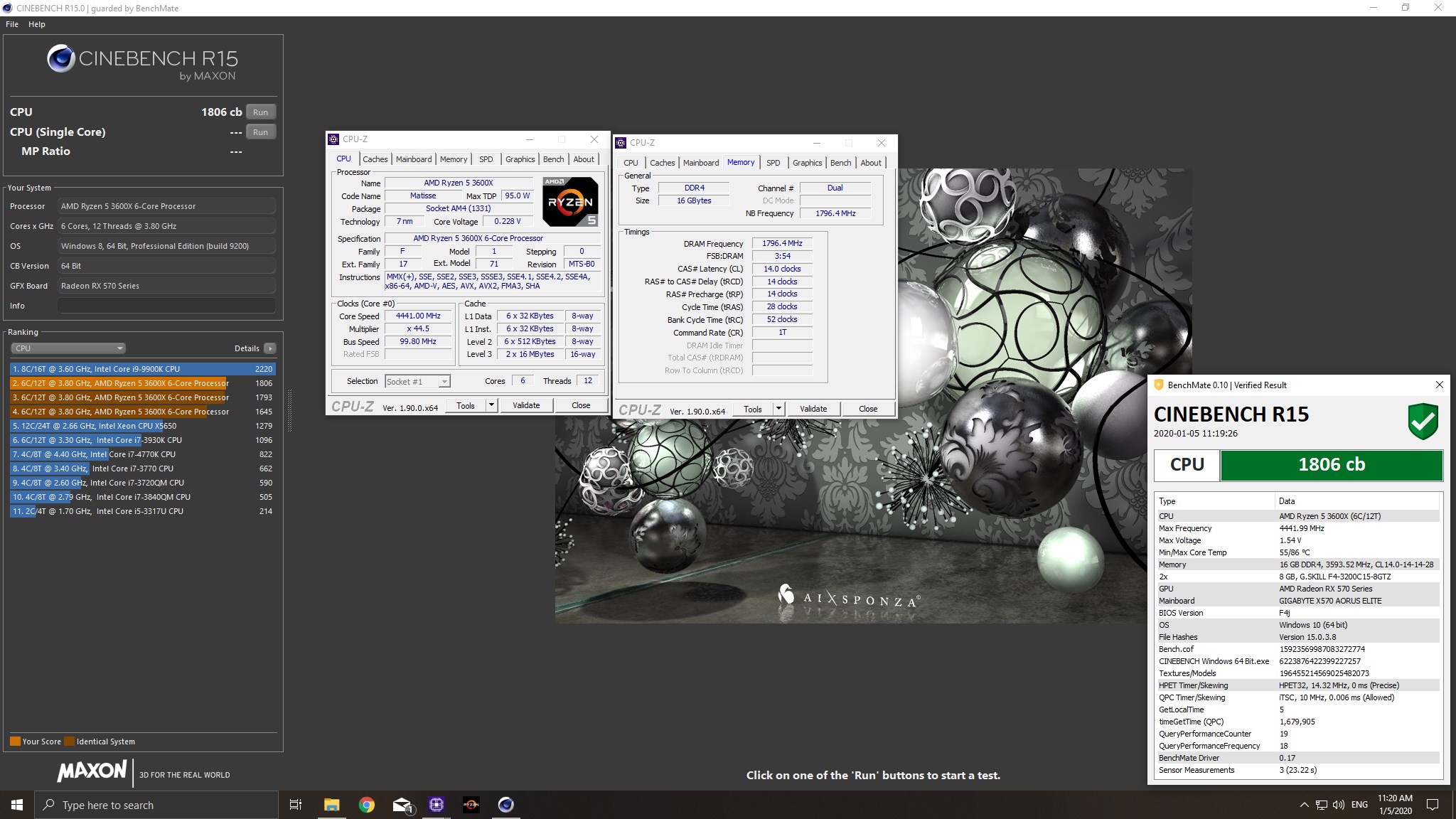Open SPD tab in right CPU-Z window
The image size is (1456, 819).
coord(773,163)
